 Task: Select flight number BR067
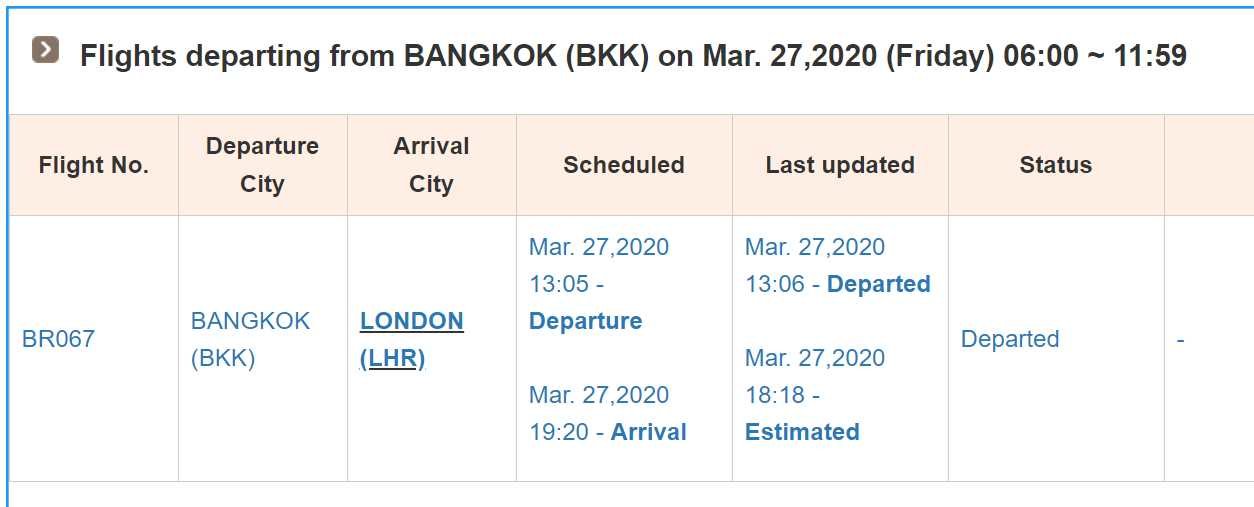(x=58, y=339)
